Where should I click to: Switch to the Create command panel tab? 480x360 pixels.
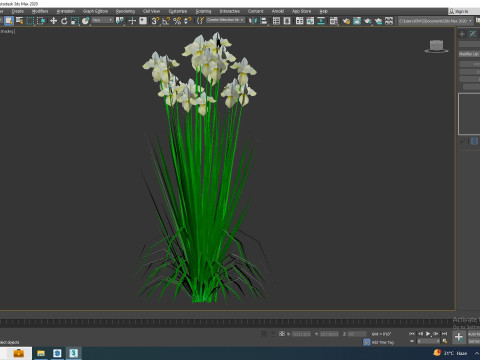(x=462, y=34)
